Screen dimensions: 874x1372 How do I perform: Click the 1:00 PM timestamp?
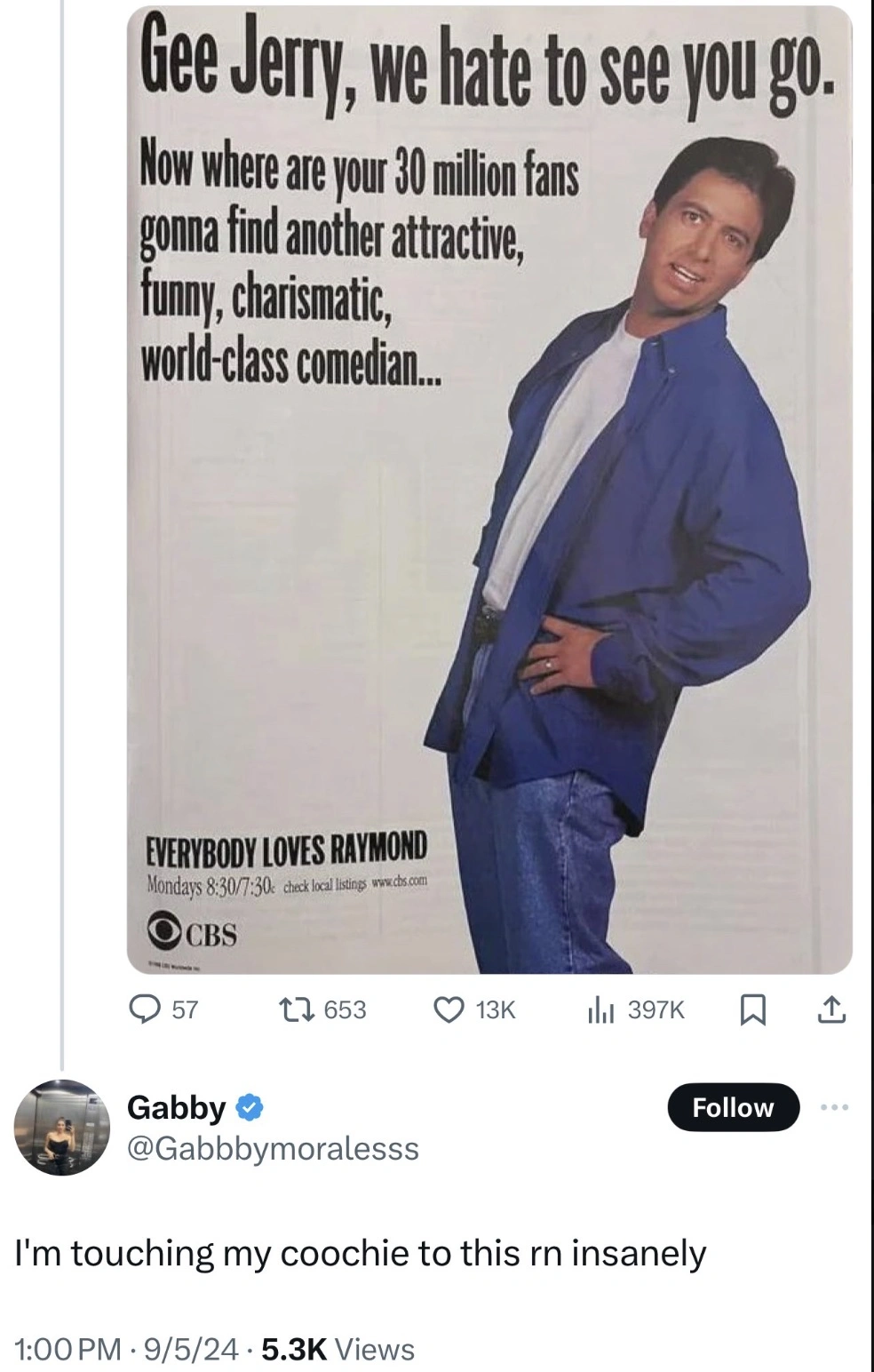(x=68, y=1349)
